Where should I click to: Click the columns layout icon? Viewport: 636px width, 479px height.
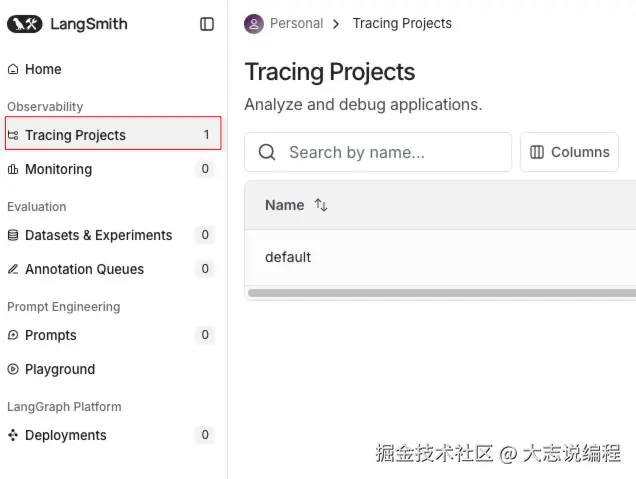click(x=537, y=152)
